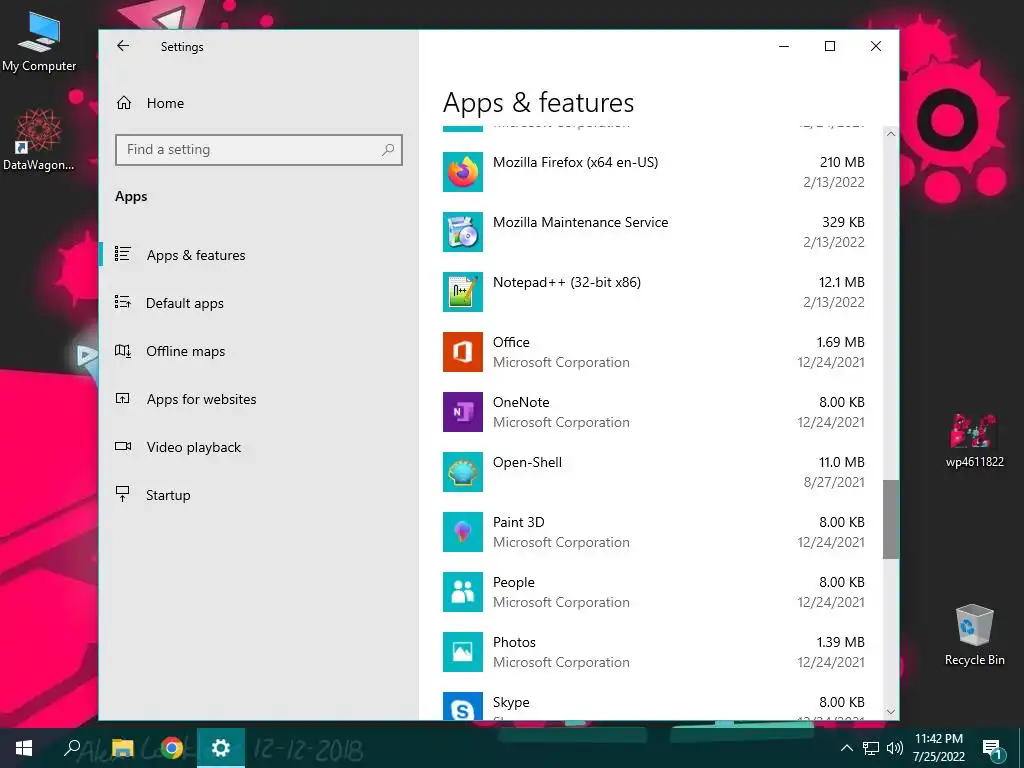The width and height of the screenshot is (1024, 768).
Task: Click the Video playback sidebar icon
Action: coord(123,447)
